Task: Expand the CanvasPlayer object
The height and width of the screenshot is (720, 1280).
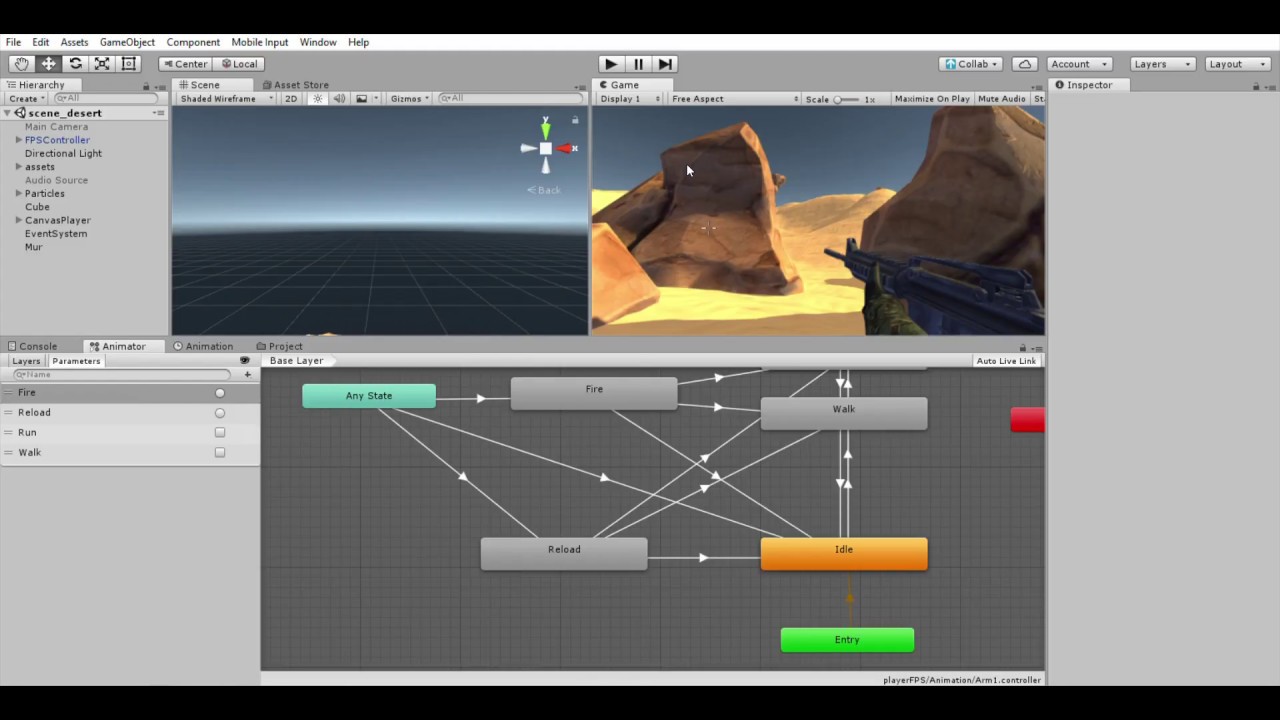Action: [x=18, y=220]
